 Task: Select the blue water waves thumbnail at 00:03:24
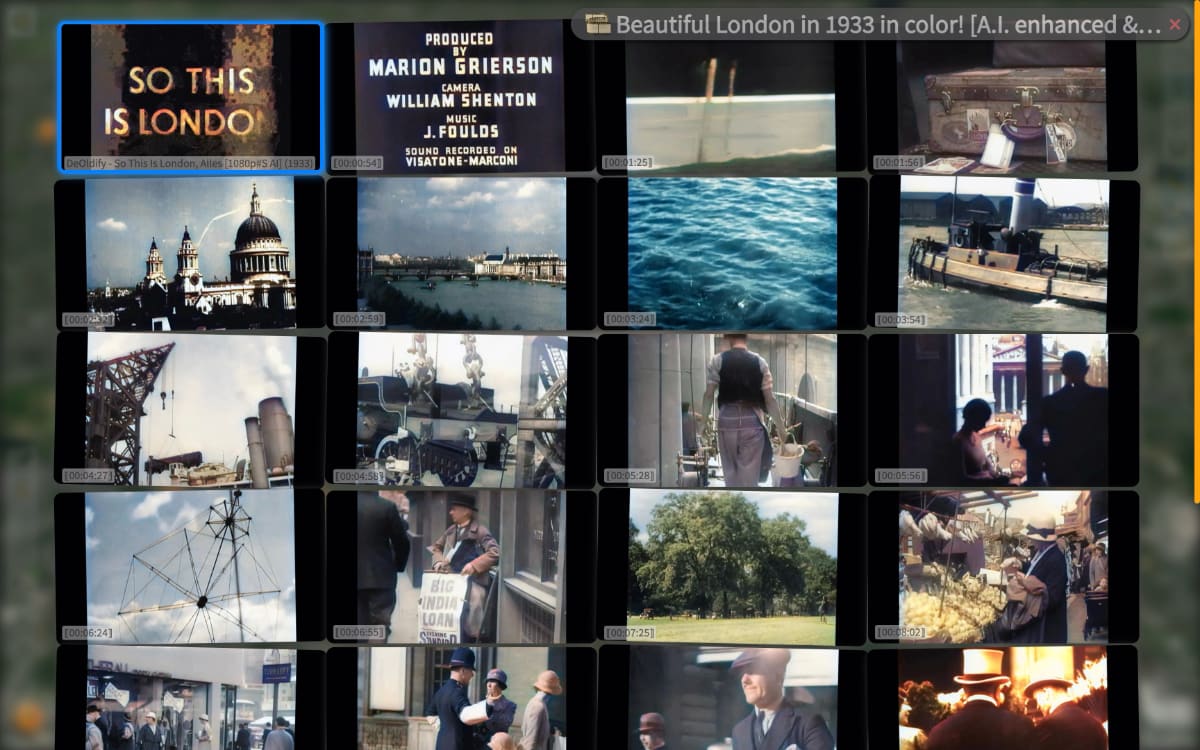[x=732, y=253]
